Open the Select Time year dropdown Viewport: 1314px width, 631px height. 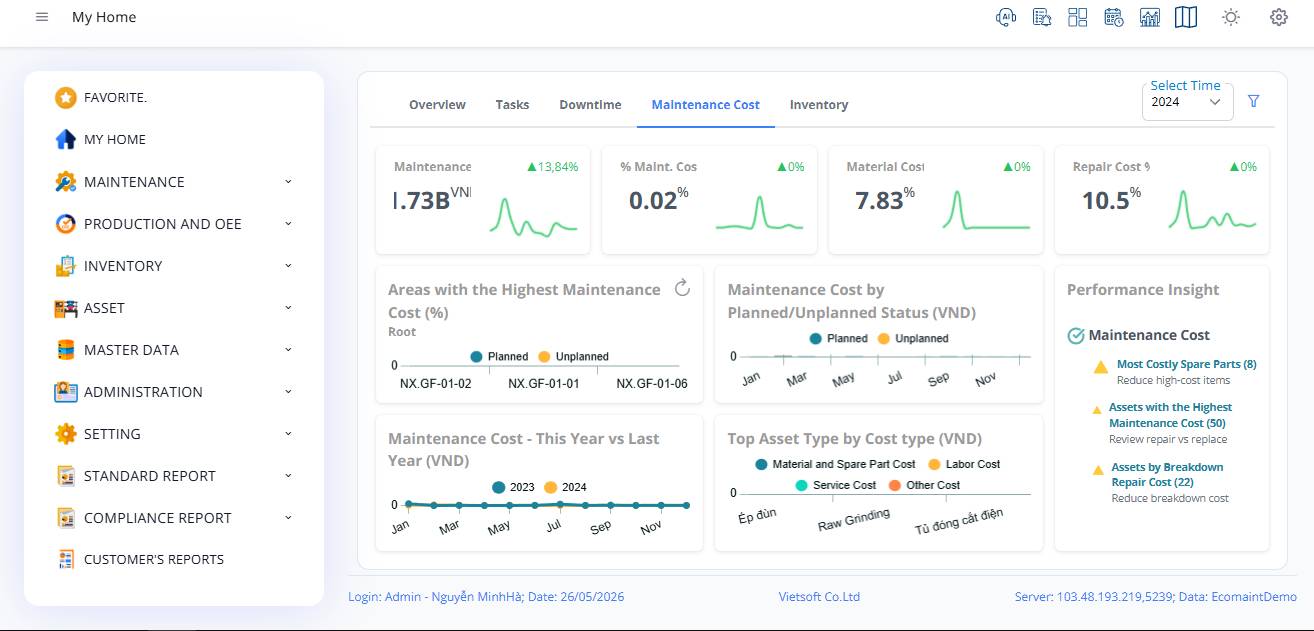point(1188,101)
